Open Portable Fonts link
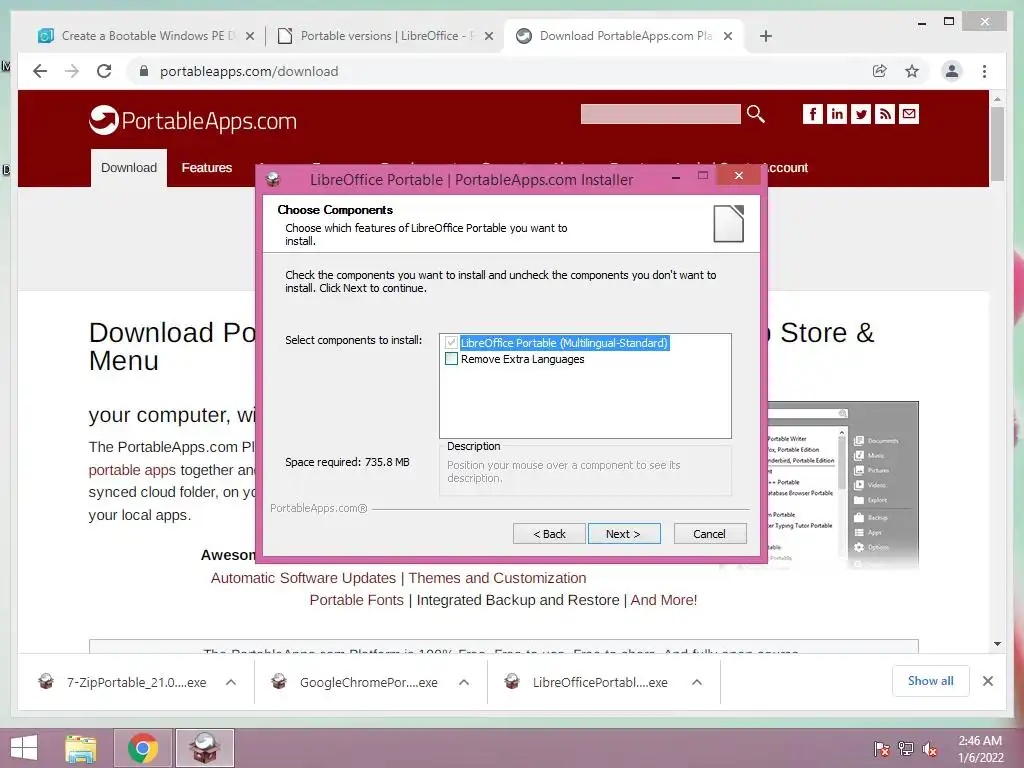 click(357, 600)
